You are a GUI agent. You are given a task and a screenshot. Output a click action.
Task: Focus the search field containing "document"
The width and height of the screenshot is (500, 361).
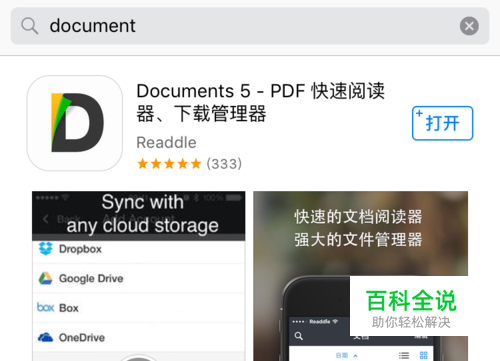pyautogui.click(x=250, y=26)
